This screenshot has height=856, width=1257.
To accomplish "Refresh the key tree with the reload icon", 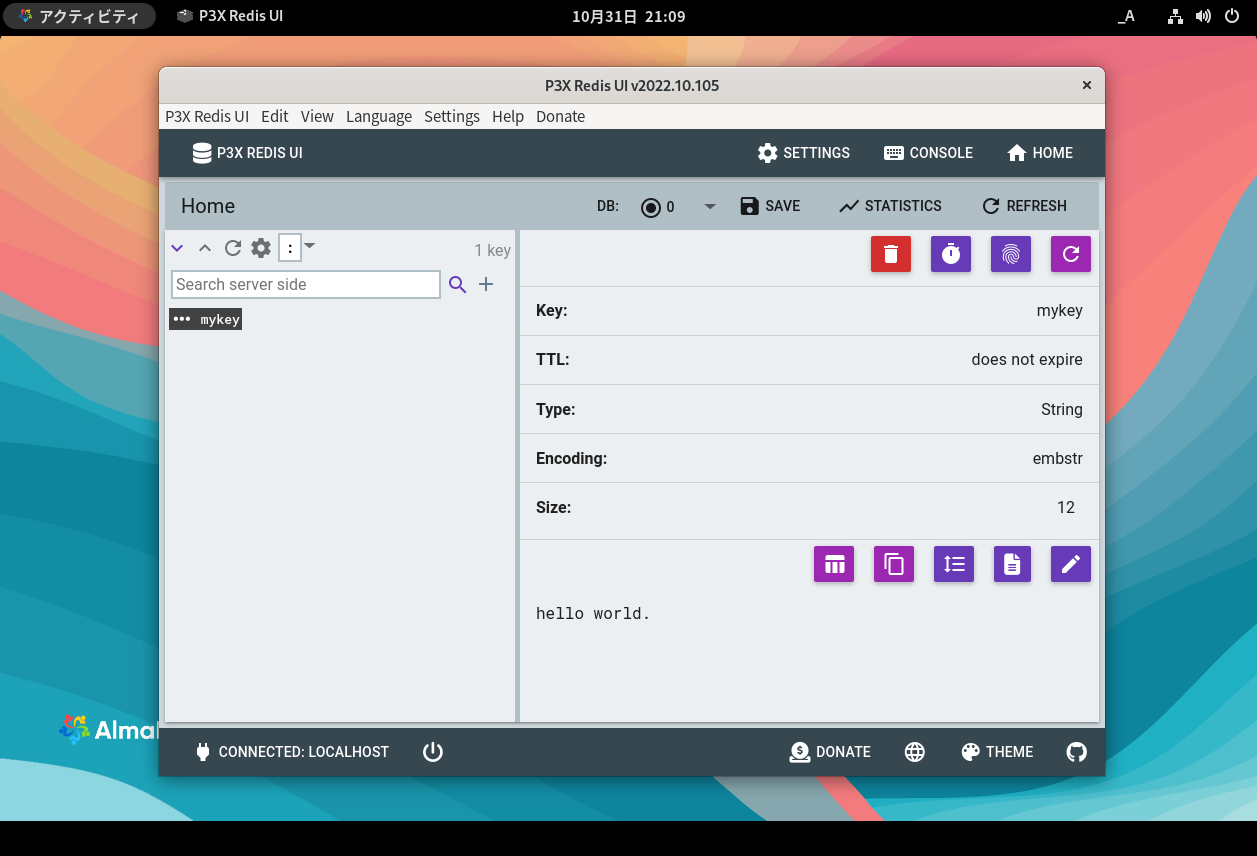I will coord(233,248).
